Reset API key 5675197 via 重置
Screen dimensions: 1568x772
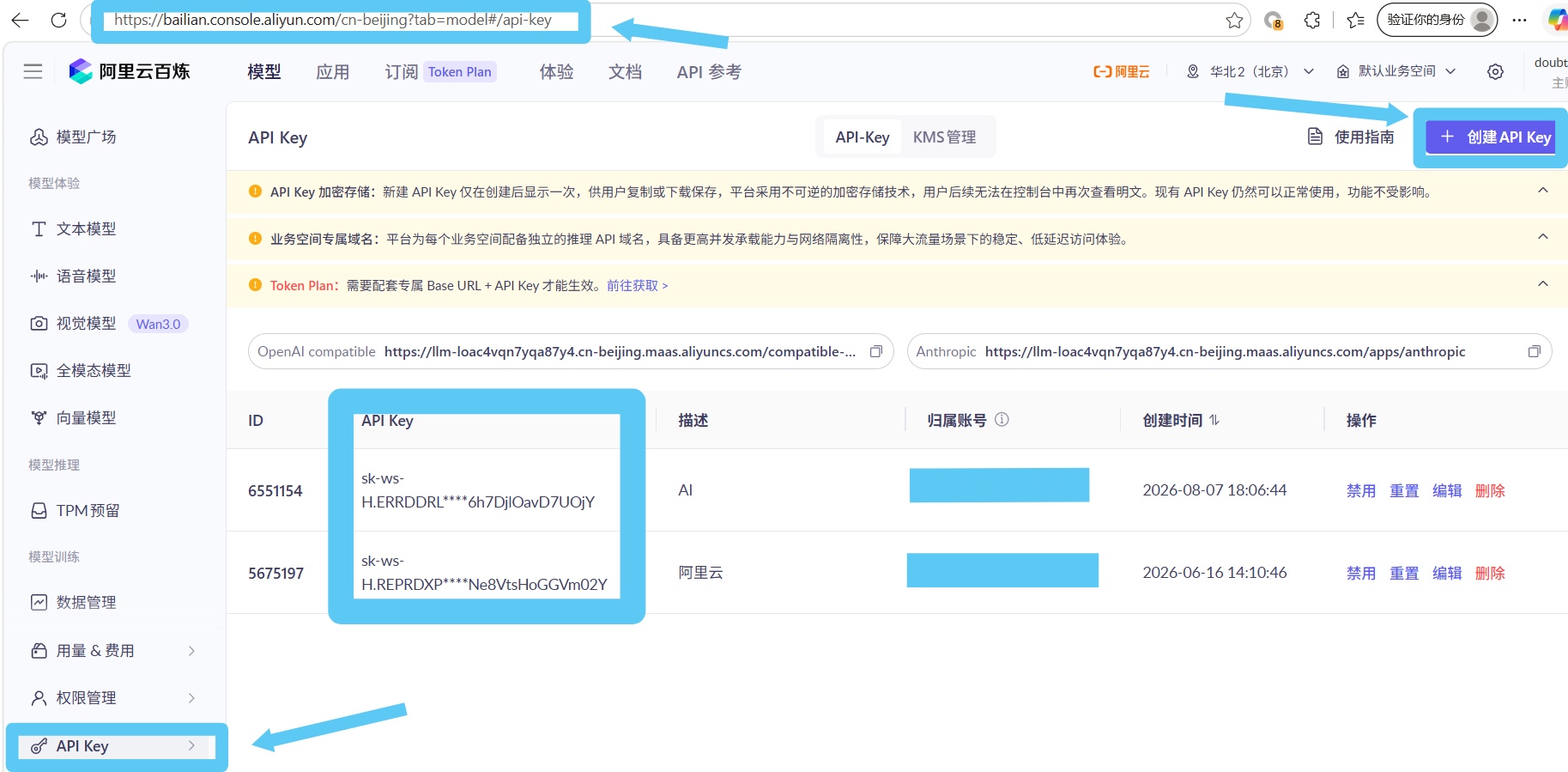(x=1404, y=573)
